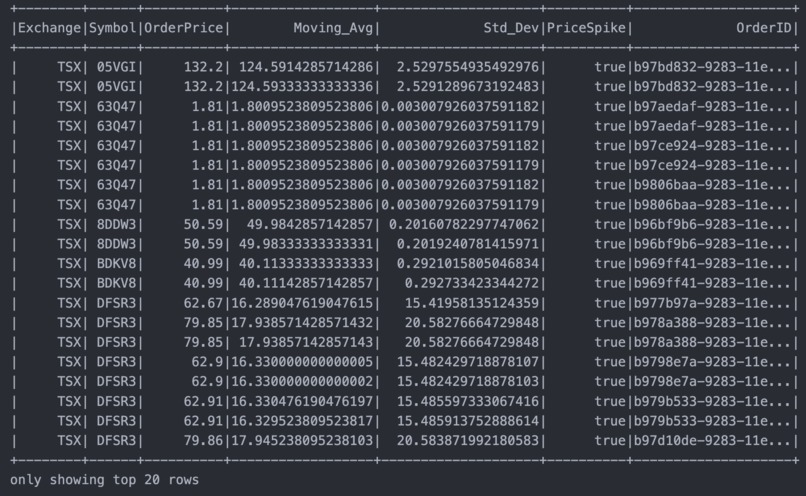Select Moving_Avg value 17.93857142857143
The image size is (806, 496).
click(306, 342)
